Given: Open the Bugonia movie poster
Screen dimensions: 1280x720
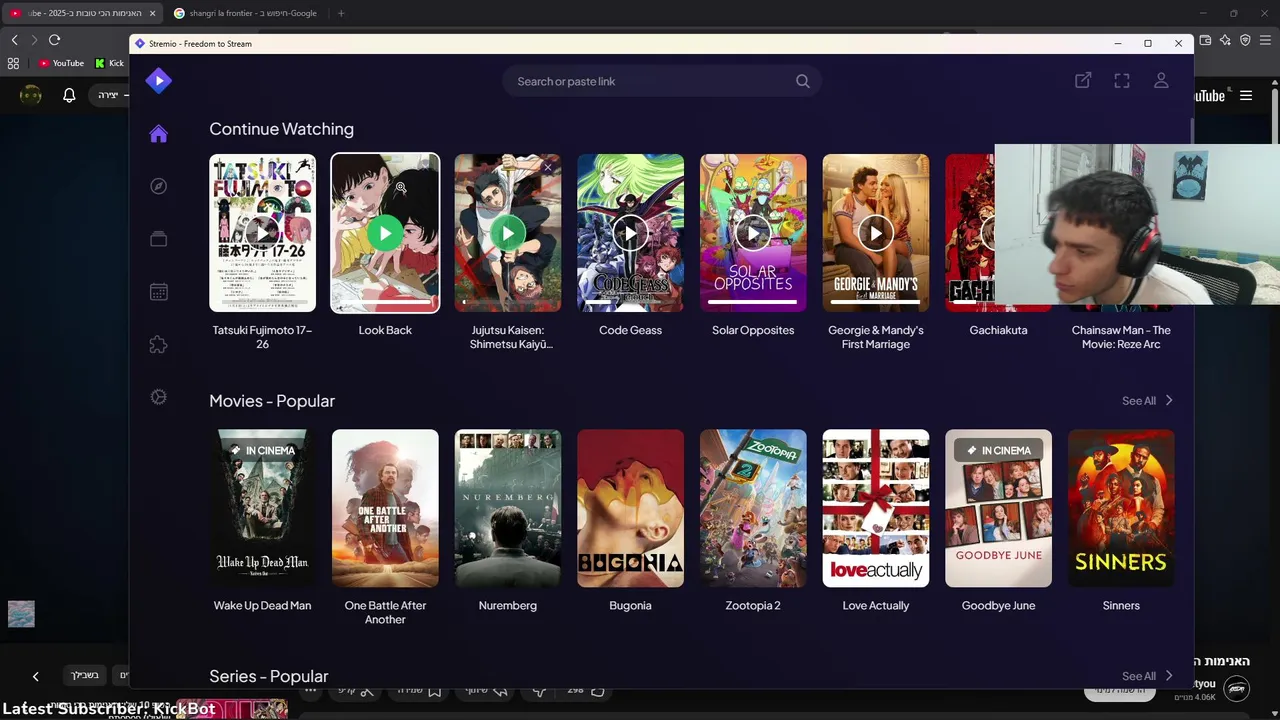Looking at the screenshot, I should click(630, 508).
